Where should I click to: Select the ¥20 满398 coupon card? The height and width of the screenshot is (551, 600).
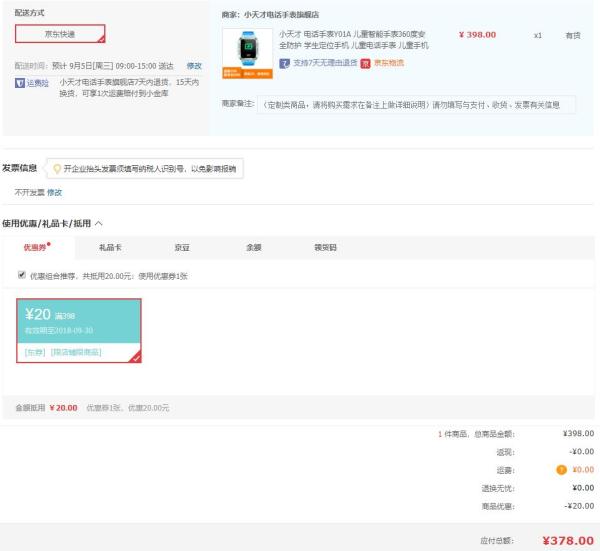coord(79,331)
